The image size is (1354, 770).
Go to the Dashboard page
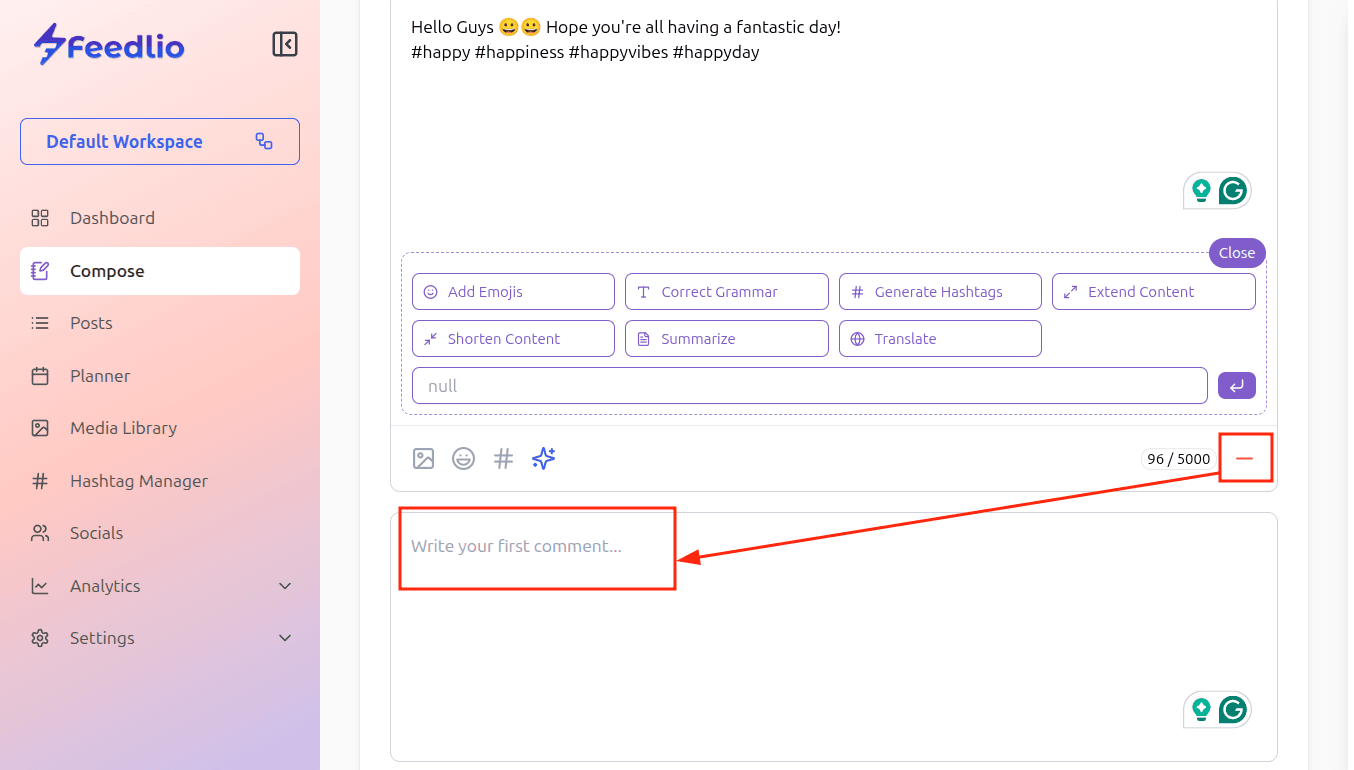click(112, 218)
